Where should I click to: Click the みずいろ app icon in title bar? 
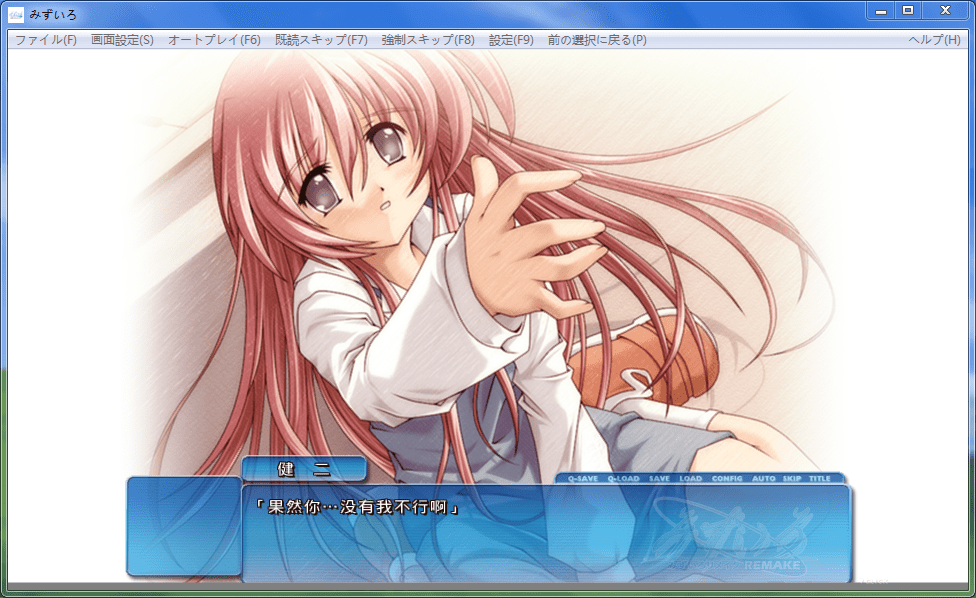click(16, 13)
